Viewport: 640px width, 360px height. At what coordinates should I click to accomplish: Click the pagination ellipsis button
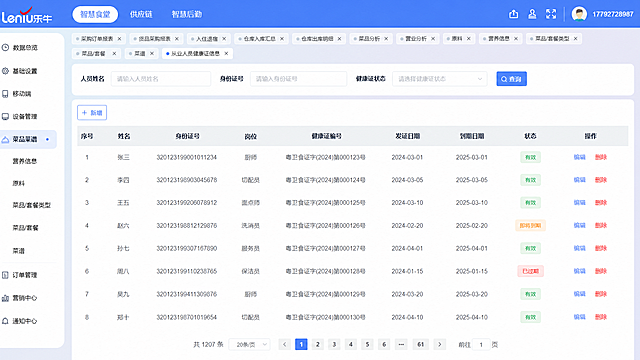[401, 344]
